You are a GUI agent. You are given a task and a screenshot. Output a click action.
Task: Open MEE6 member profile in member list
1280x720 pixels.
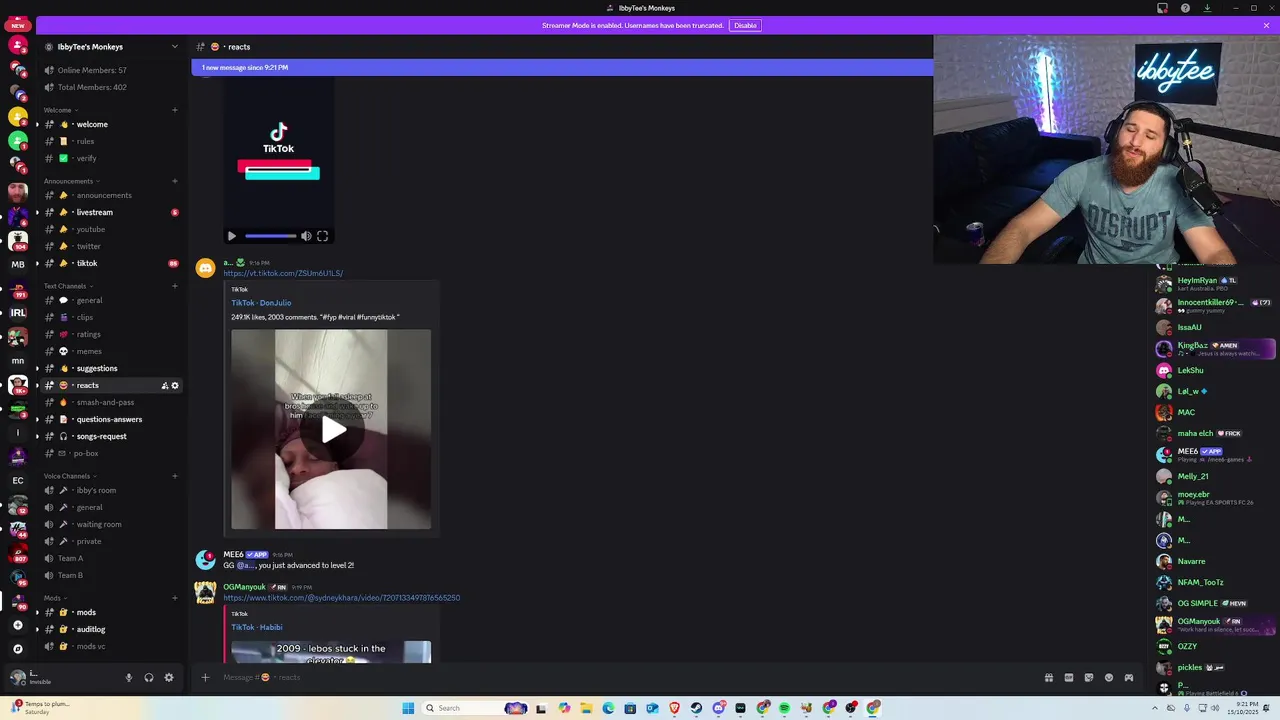click(1216, 454)
